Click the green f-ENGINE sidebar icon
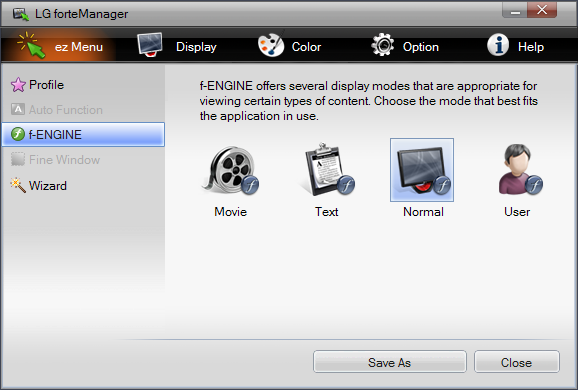Viewport: 578px width, 390px height. tap(18, 134)
